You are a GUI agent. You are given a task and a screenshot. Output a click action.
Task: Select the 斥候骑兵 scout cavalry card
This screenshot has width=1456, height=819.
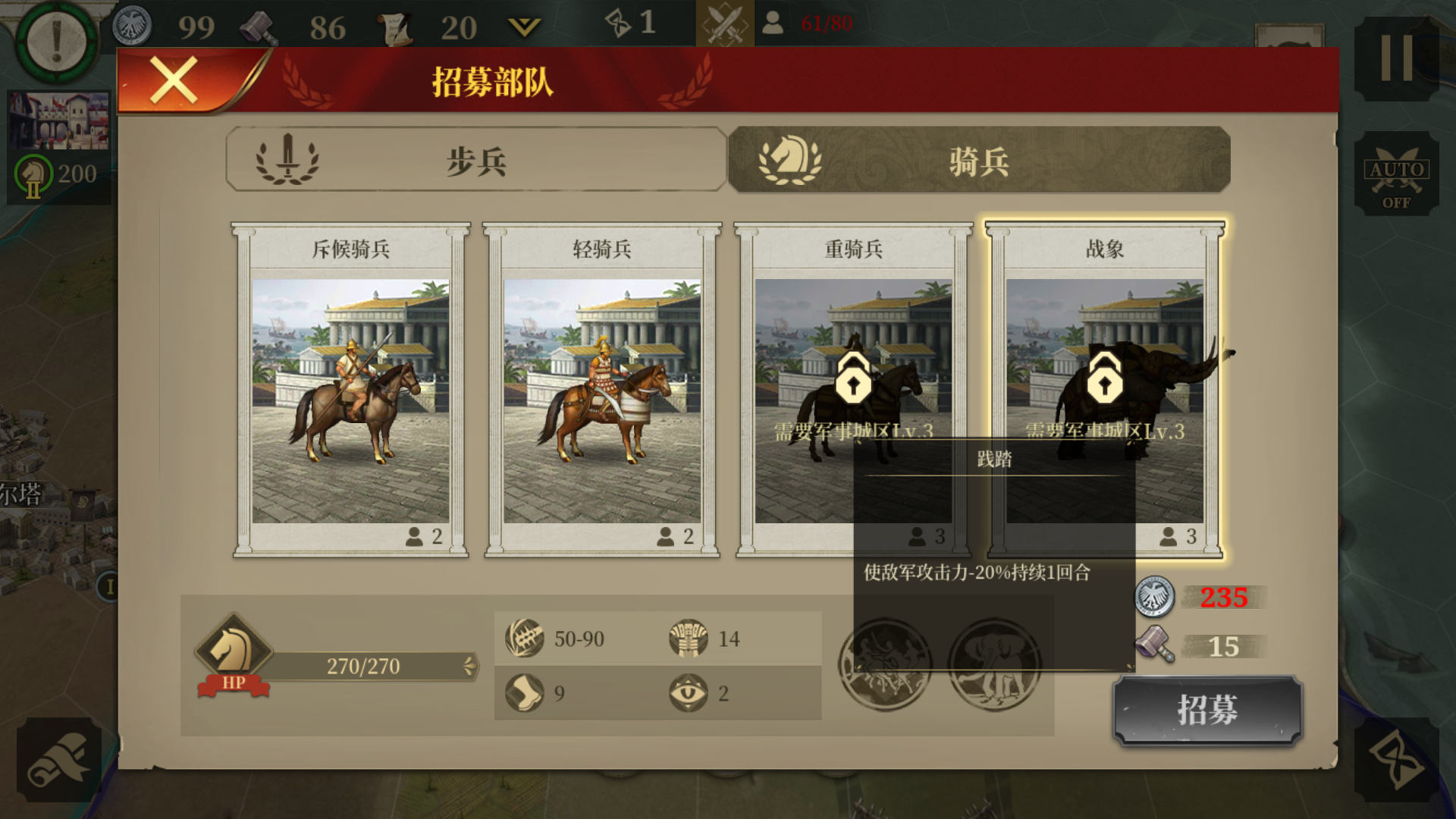[350, 390]
